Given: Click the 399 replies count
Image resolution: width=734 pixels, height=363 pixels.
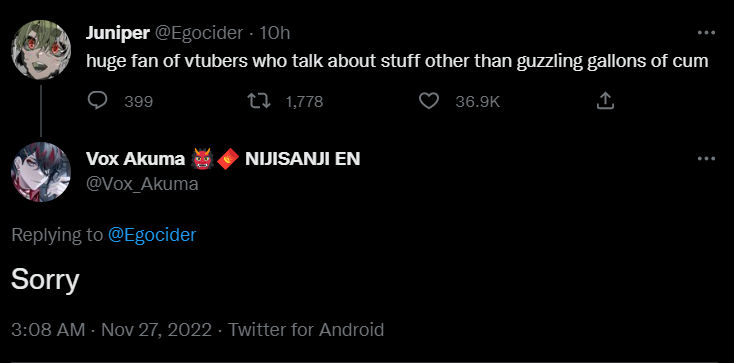Looking at the screenshot, I should click(x=139, y=102).
